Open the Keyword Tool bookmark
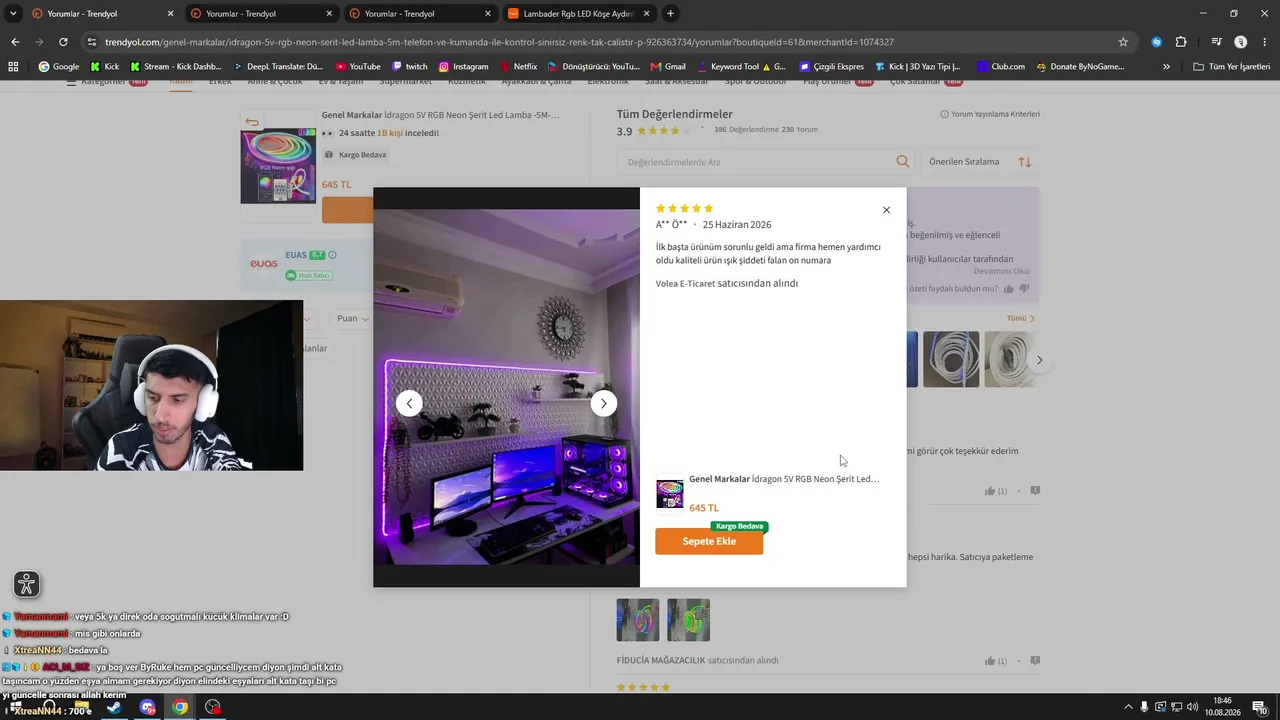This screenshot has height=720, width=1280. point(741,67)
